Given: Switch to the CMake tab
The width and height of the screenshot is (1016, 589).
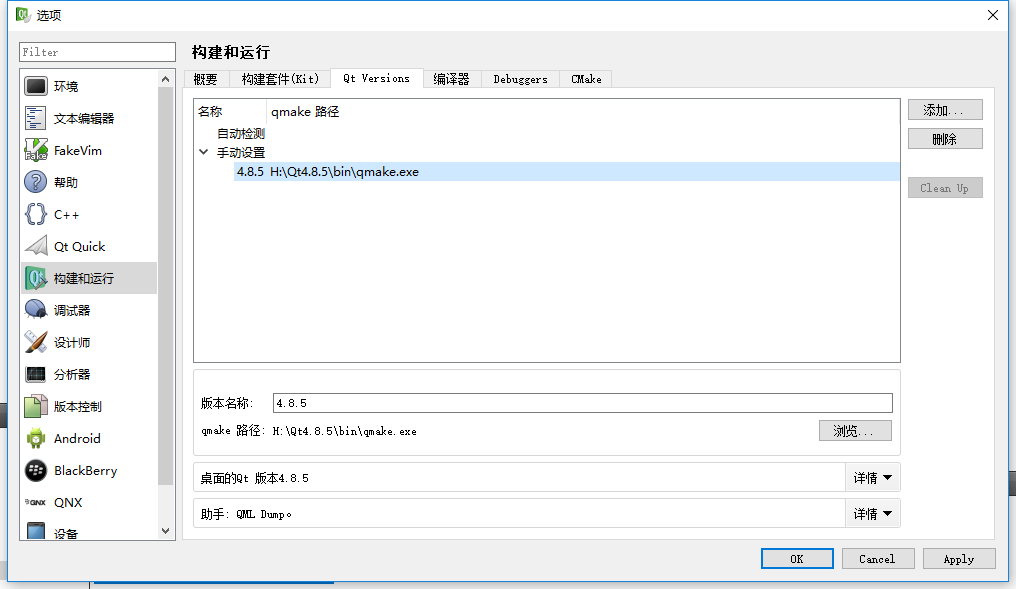Looking at the screenshot, I should [x=585, y=78].
